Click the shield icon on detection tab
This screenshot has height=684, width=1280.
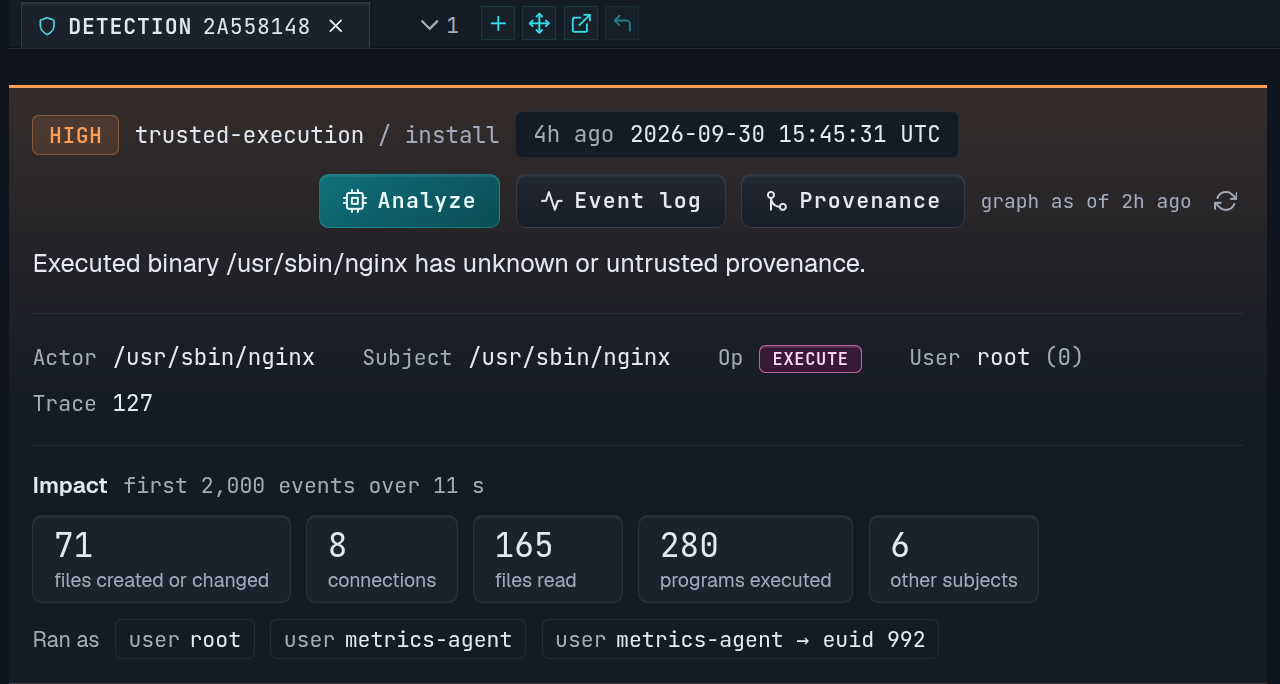47,26
